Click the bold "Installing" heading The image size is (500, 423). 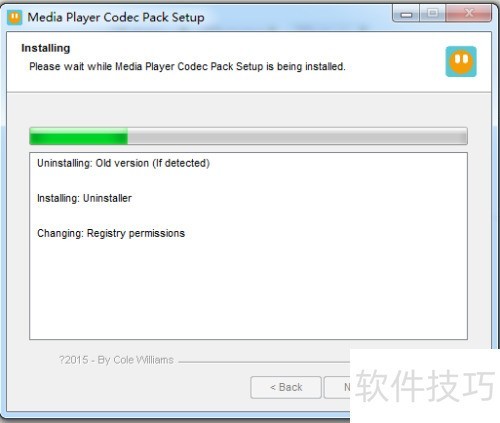coord(46,48)
